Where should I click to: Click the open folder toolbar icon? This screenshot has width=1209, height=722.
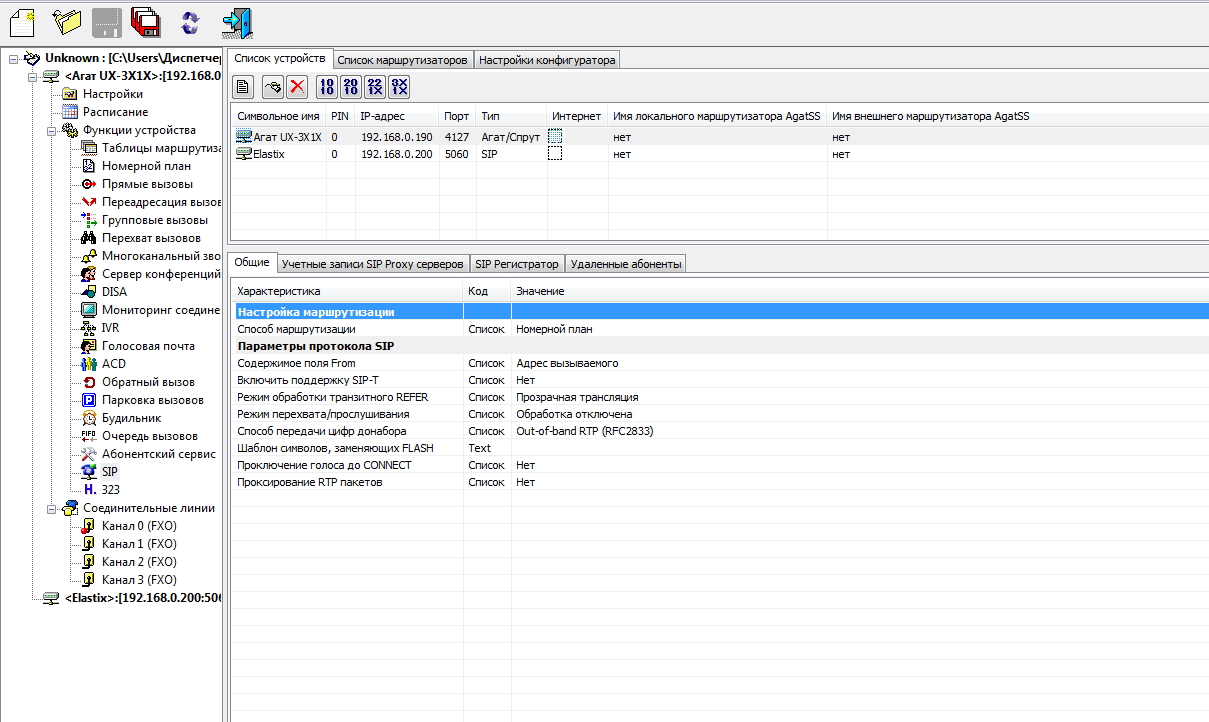66,19
